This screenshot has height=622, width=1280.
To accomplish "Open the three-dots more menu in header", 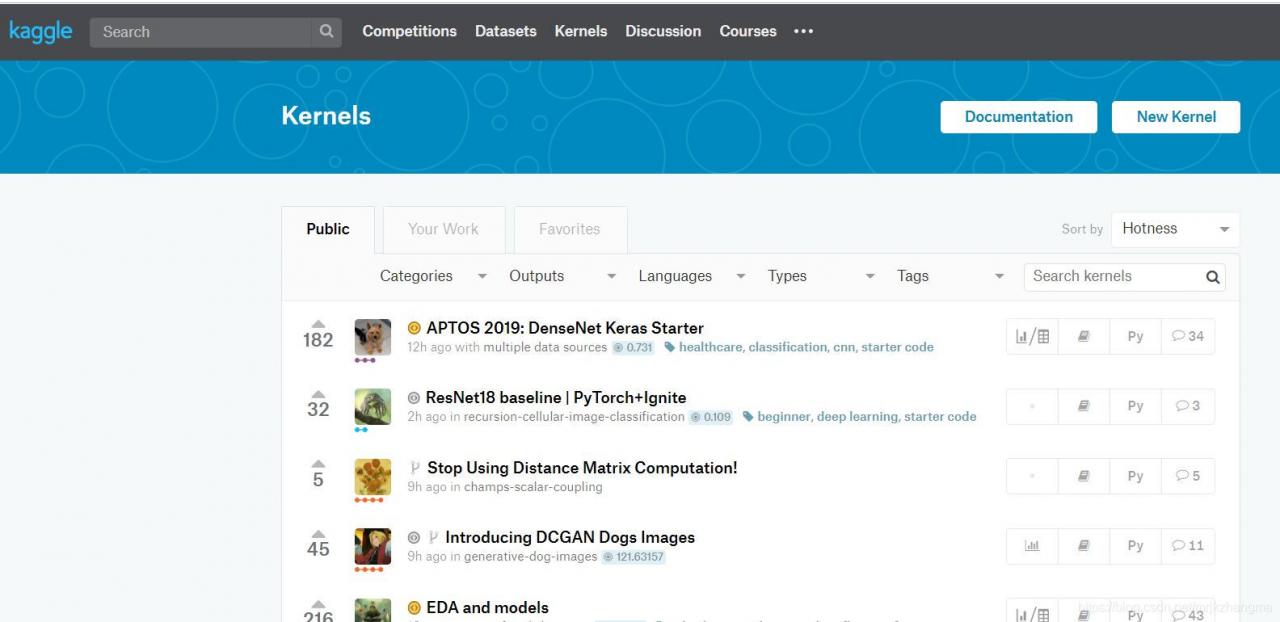I will tap(803, 31).
